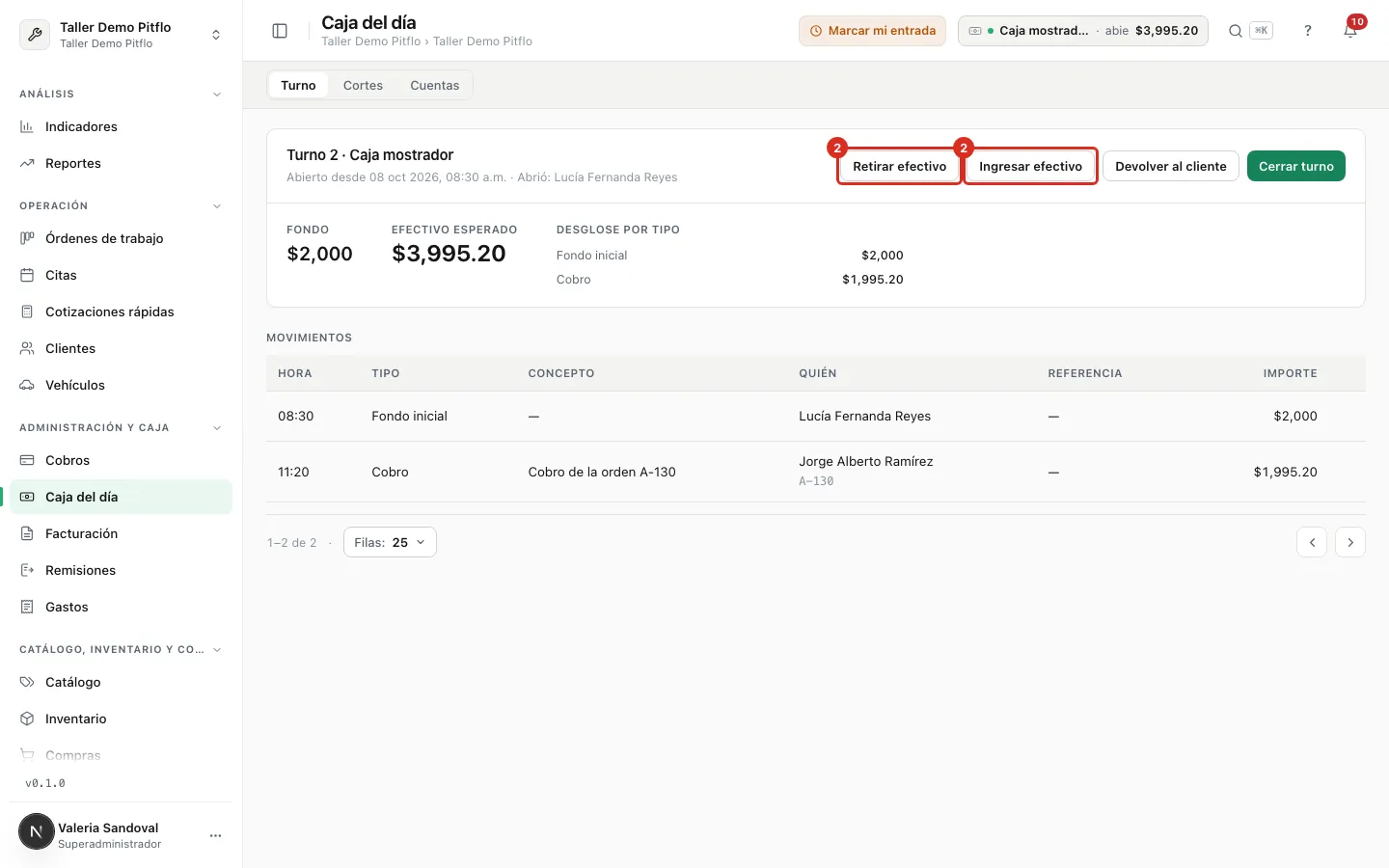This screenshot has width=1389, height=868.
Task: Click Marcar mi entrada button
Action: click(872, 31)
